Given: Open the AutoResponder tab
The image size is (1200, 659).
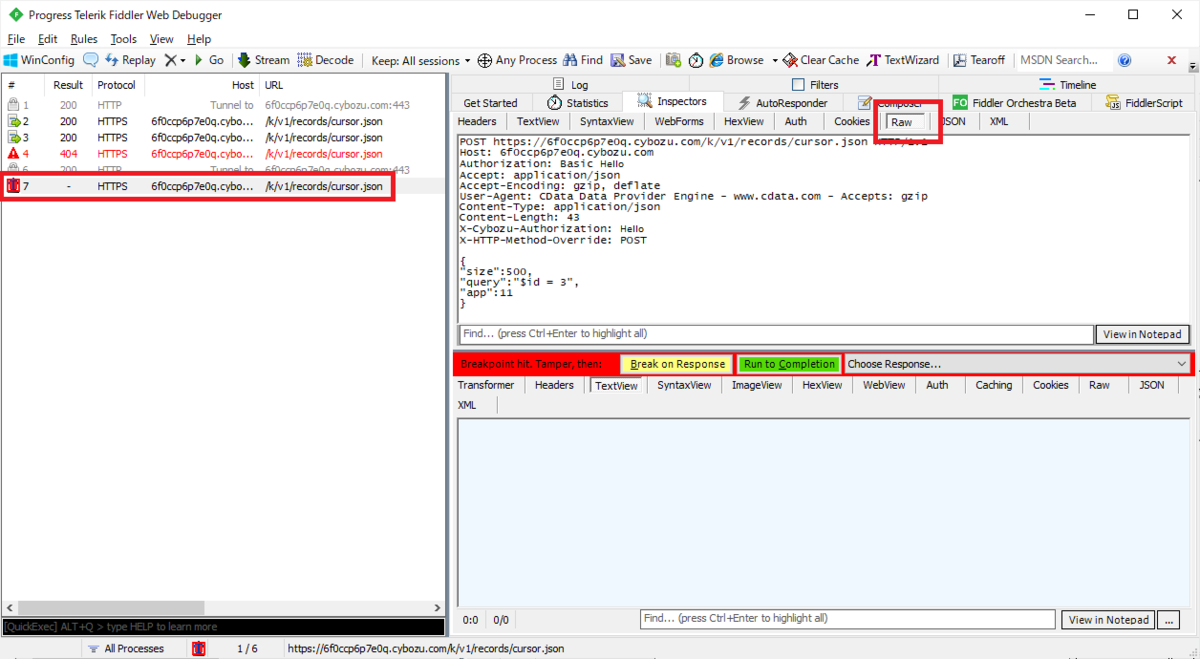Looking at the screenshot, I should [782, 103].
